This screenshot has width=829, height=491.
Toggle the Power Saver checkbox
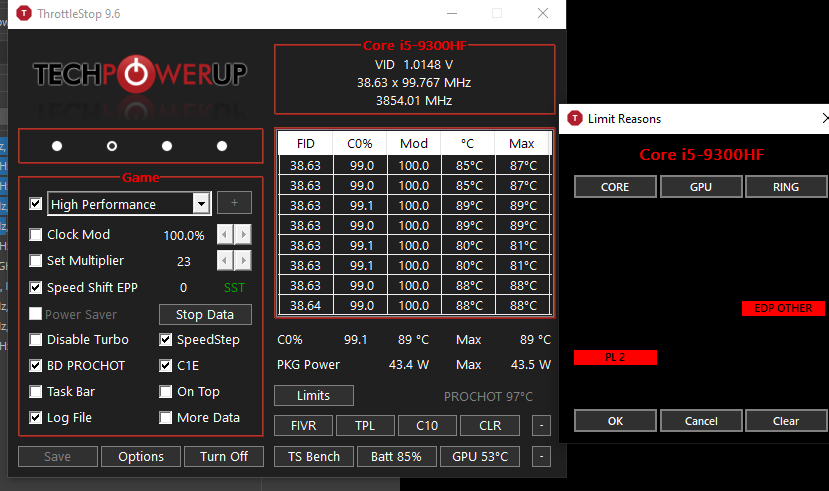[35, 314]
